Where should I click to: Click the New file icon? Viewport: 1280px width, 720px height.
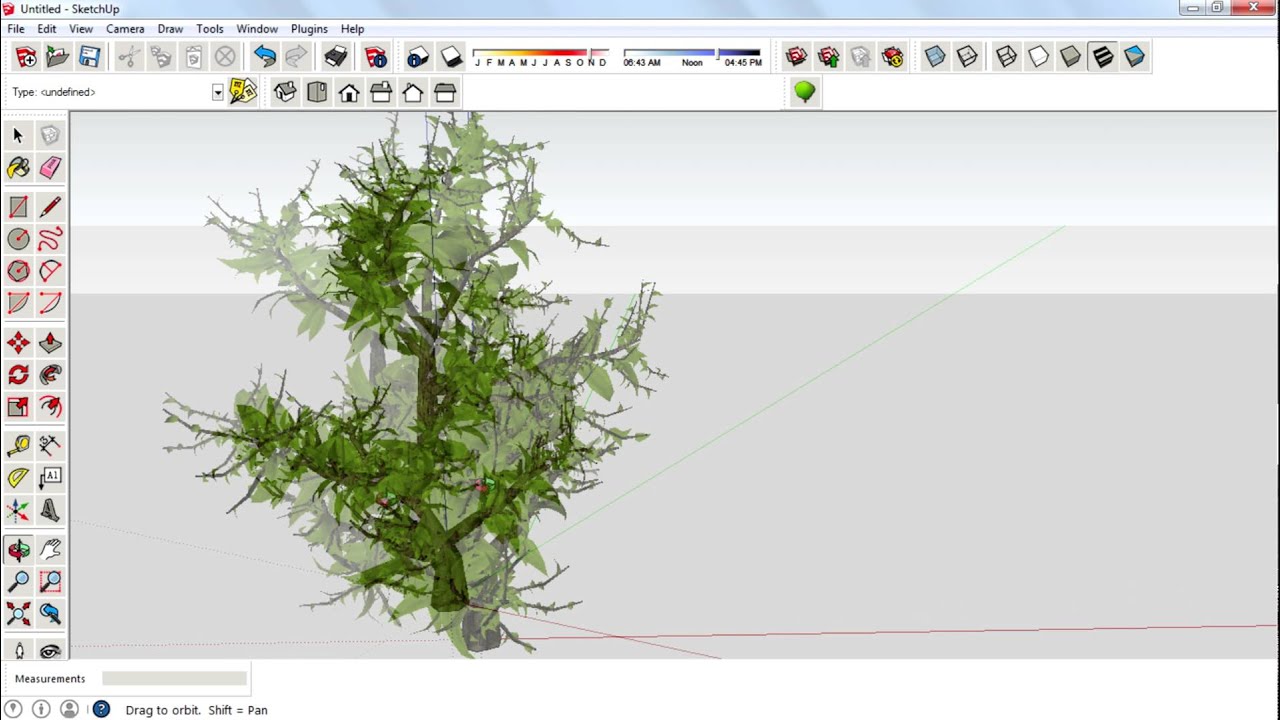tap(26, 57)
